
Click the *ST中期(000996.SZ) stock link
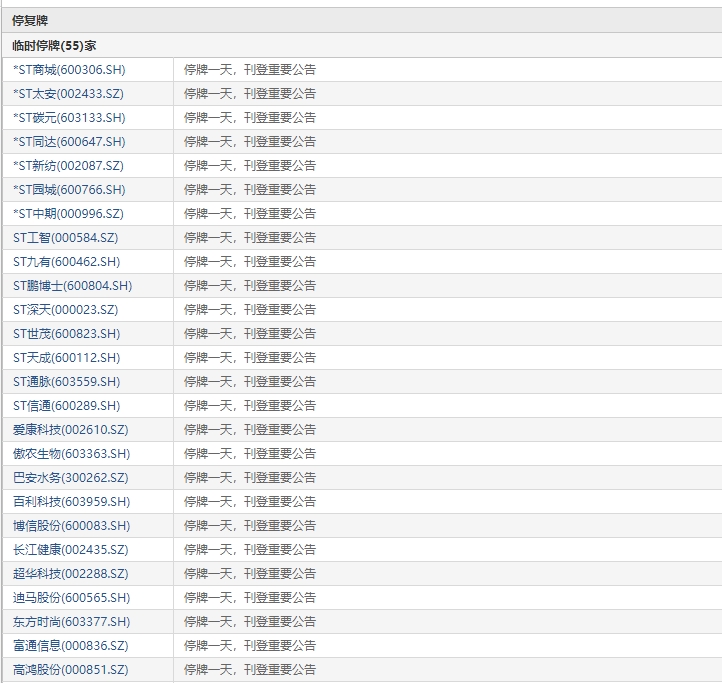pos(68,214)
